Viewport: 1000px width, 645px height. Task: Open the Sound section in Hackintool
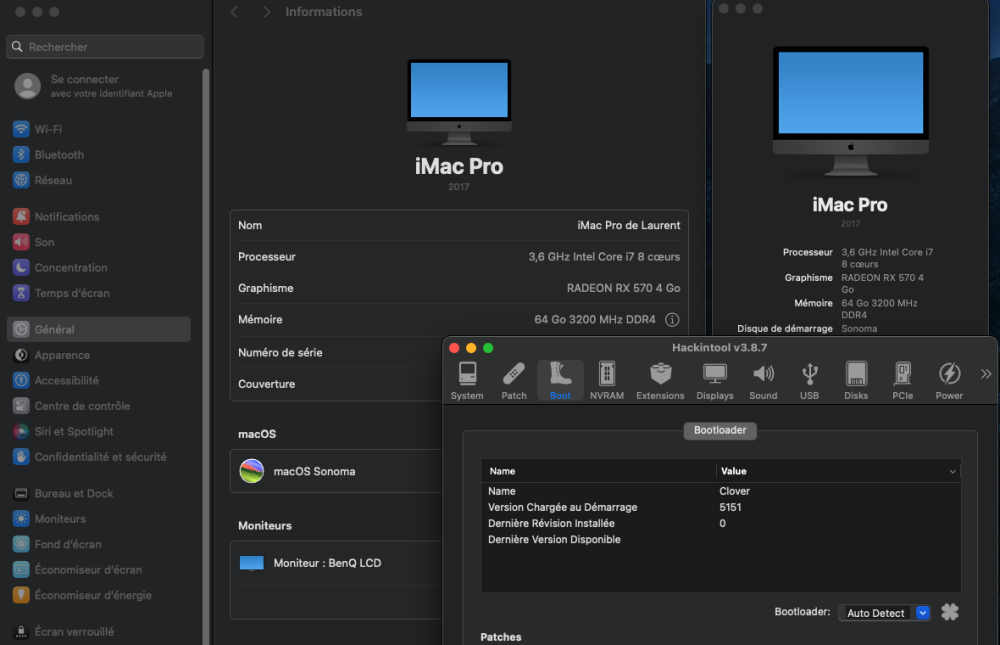point(763,381)
